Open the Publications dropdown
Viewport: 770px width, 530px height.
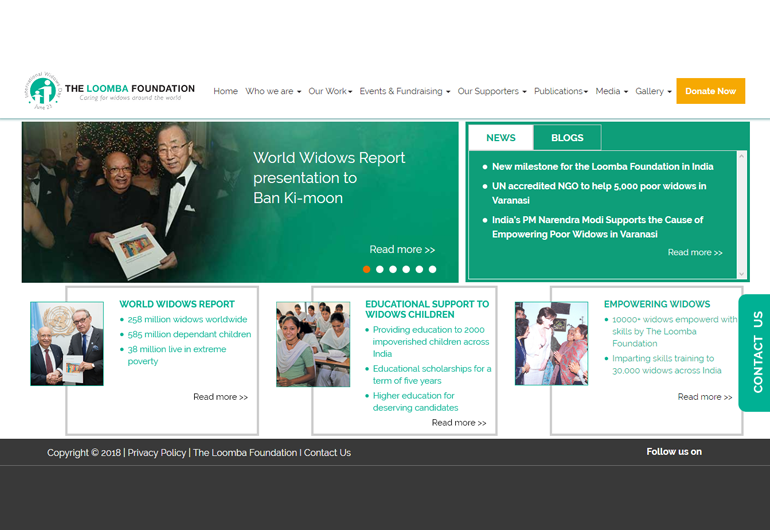(x=561, y=91)
